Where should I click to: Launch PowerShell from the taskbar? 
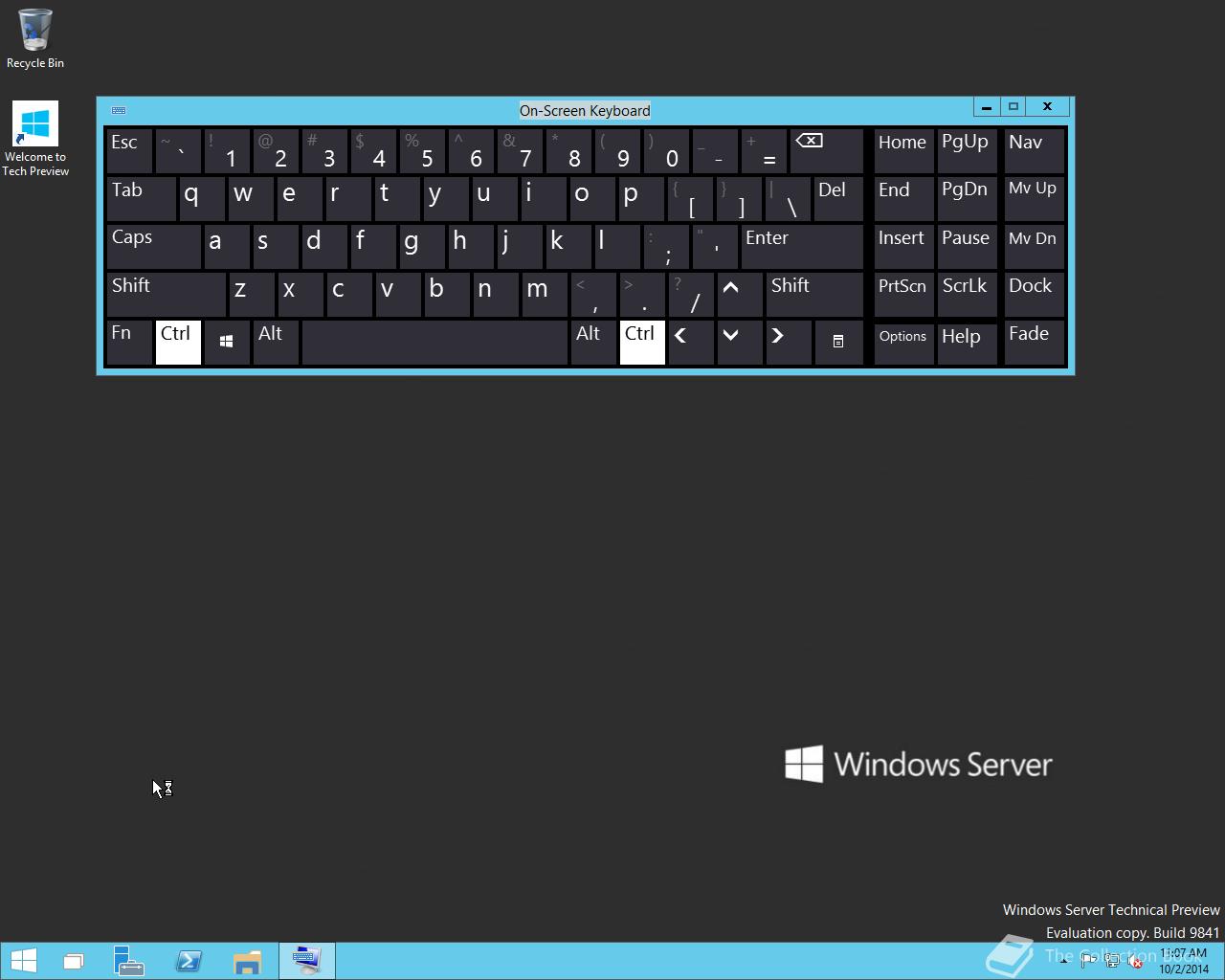point(189,961)
